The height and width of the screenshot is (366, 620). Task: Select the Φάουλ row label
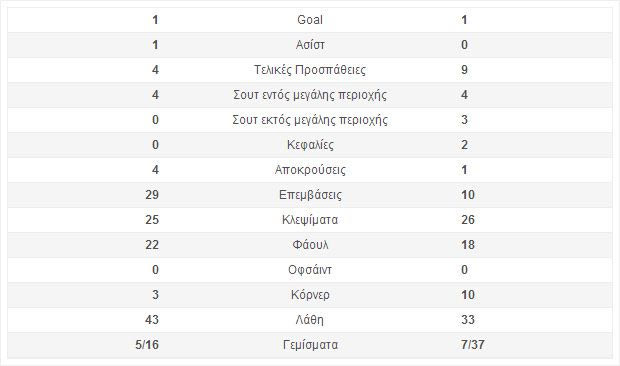(310, 245)
